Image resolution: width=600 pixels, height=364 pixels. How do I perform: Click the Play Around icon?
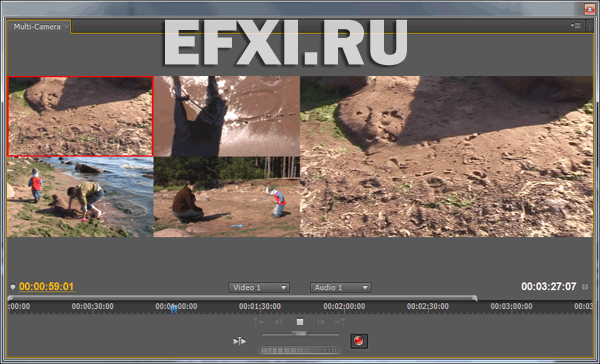click(240, 341)
